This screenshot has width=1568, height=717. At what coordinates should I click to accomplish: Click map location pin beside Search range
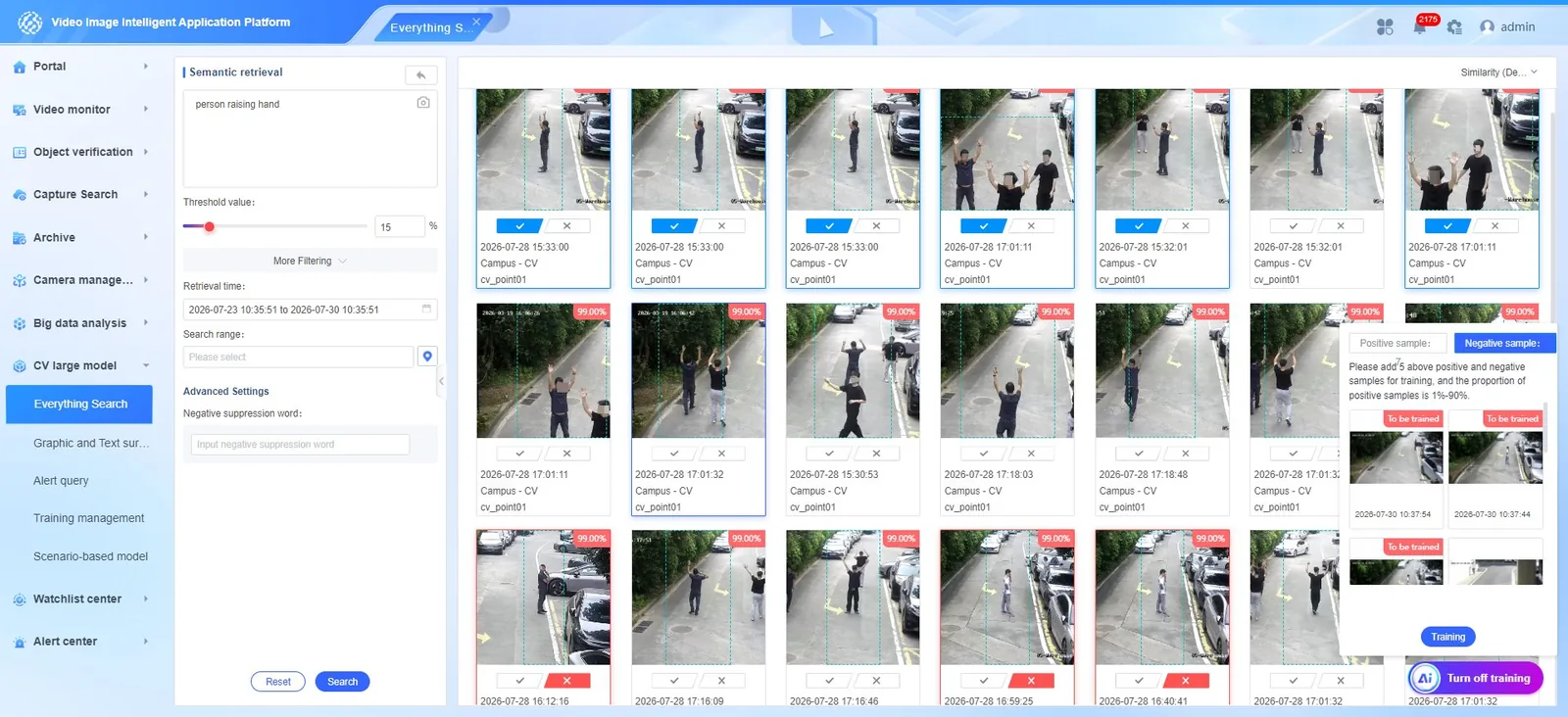tap(427, 357)
